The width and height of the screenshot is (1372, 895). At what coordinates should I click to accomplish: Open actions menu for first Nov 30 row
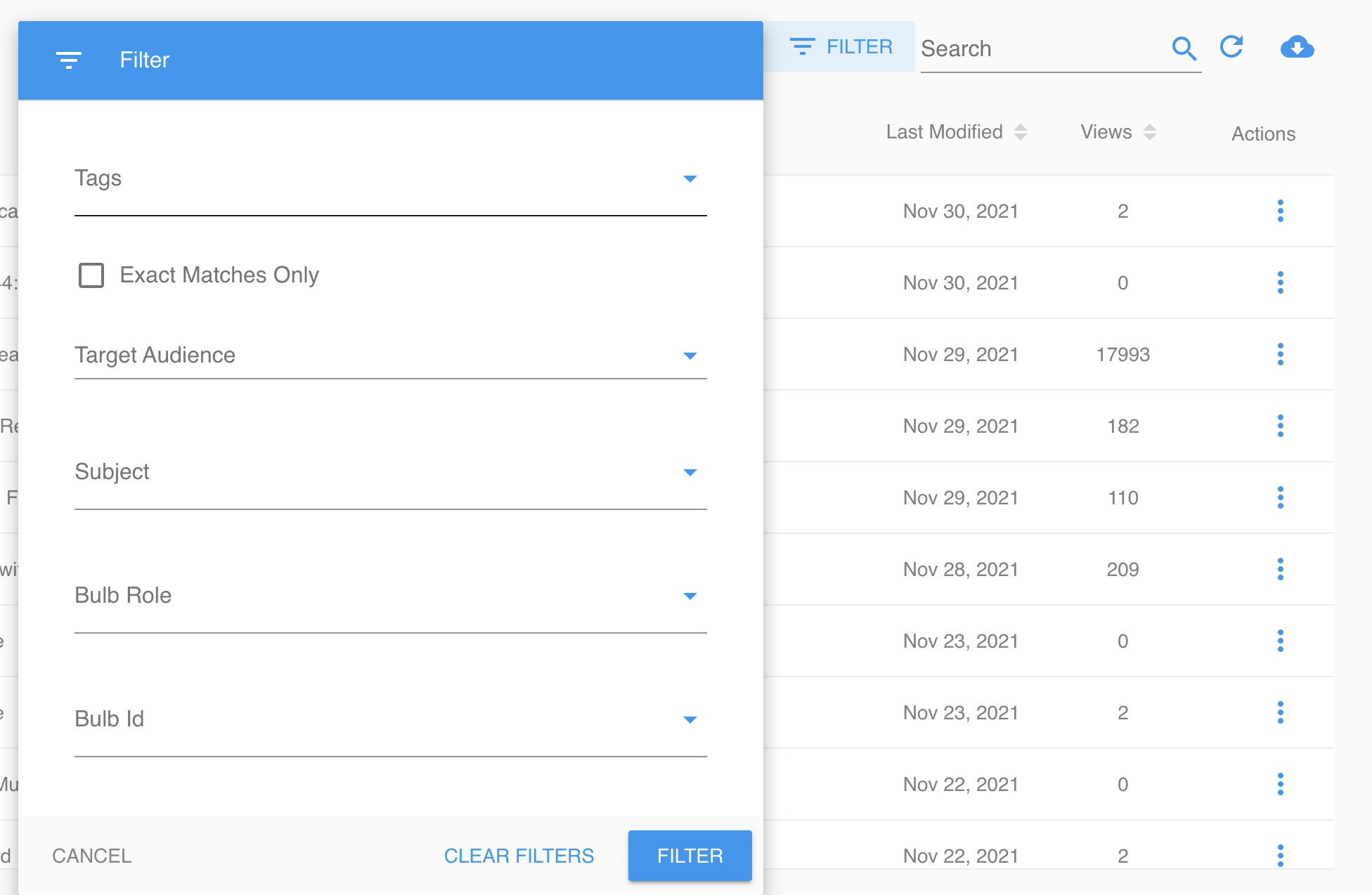tap(1280, 211)
